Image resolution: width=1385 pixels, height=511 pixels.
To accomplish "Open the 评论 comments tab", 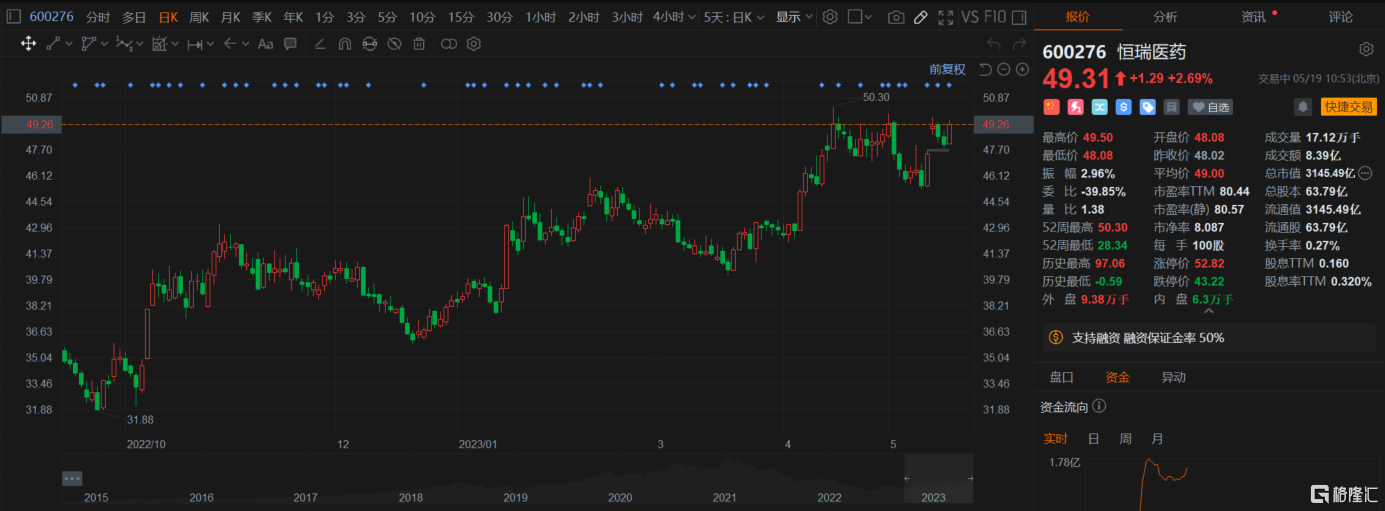I will [x=1341, y=17].
